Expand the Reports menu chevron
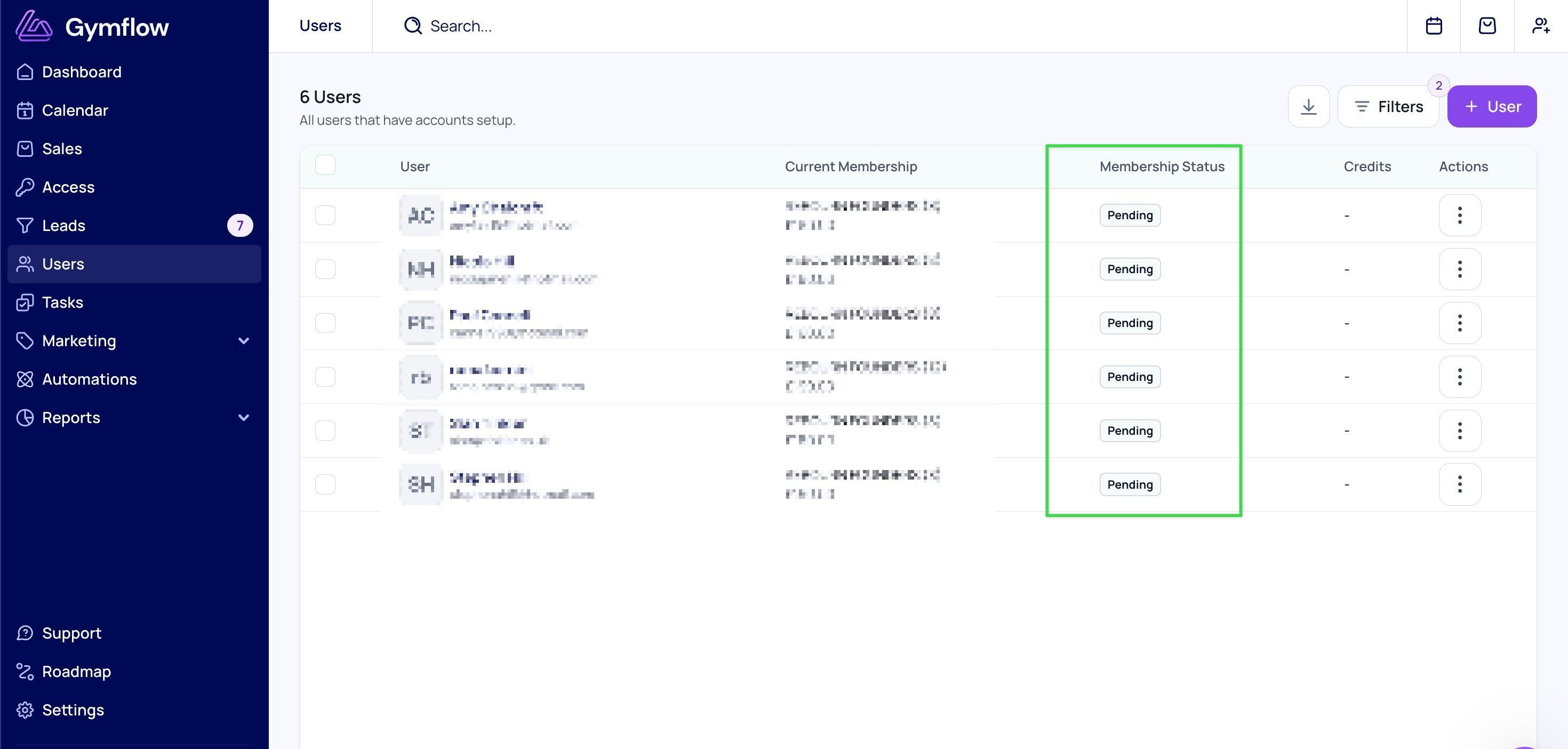The height and width of the screenshot is (749, 1568). coord(244,418)
